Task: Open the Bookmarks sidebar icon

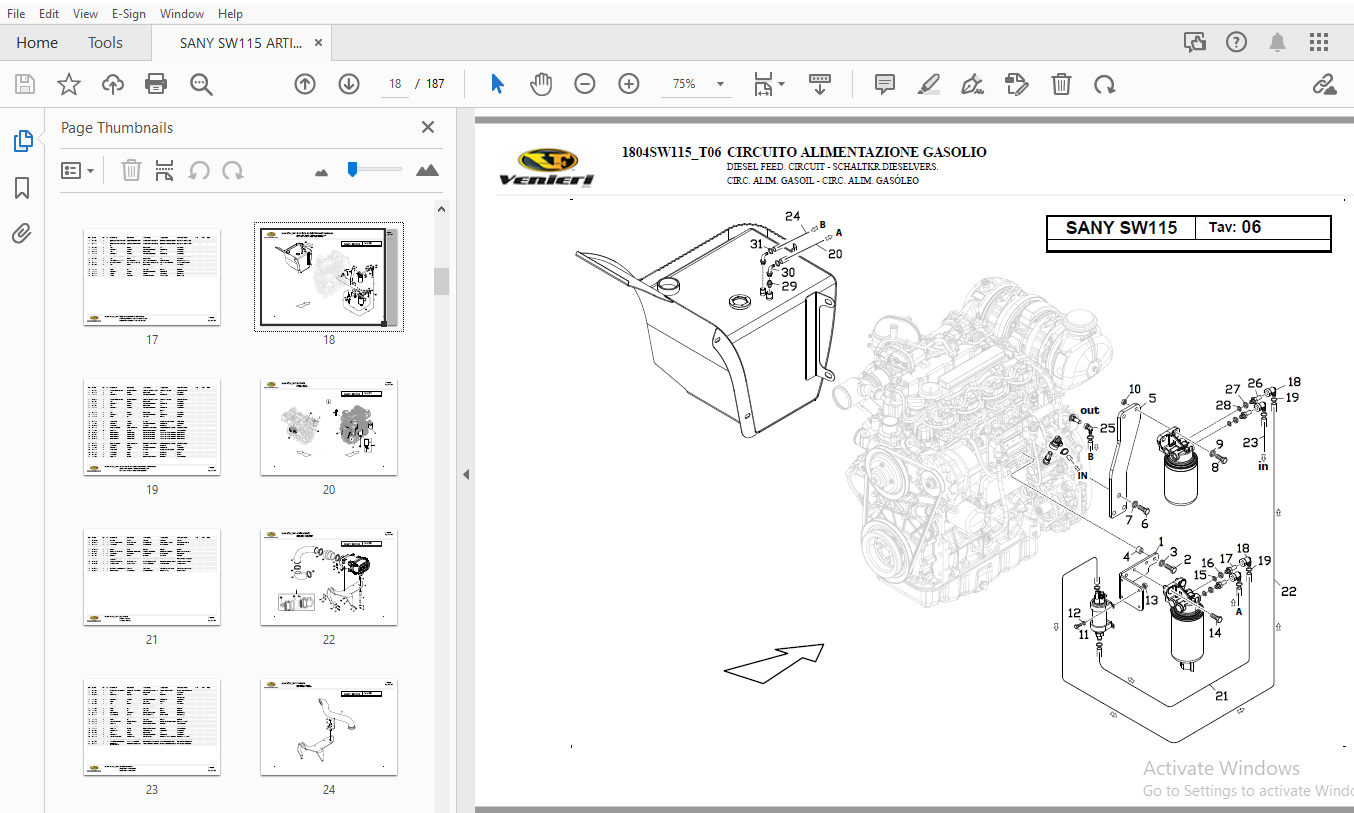Action: pos(22,188)
